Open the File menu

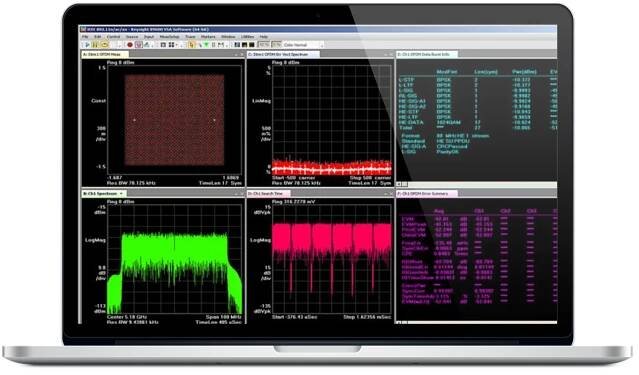click(x=85, y=37)
